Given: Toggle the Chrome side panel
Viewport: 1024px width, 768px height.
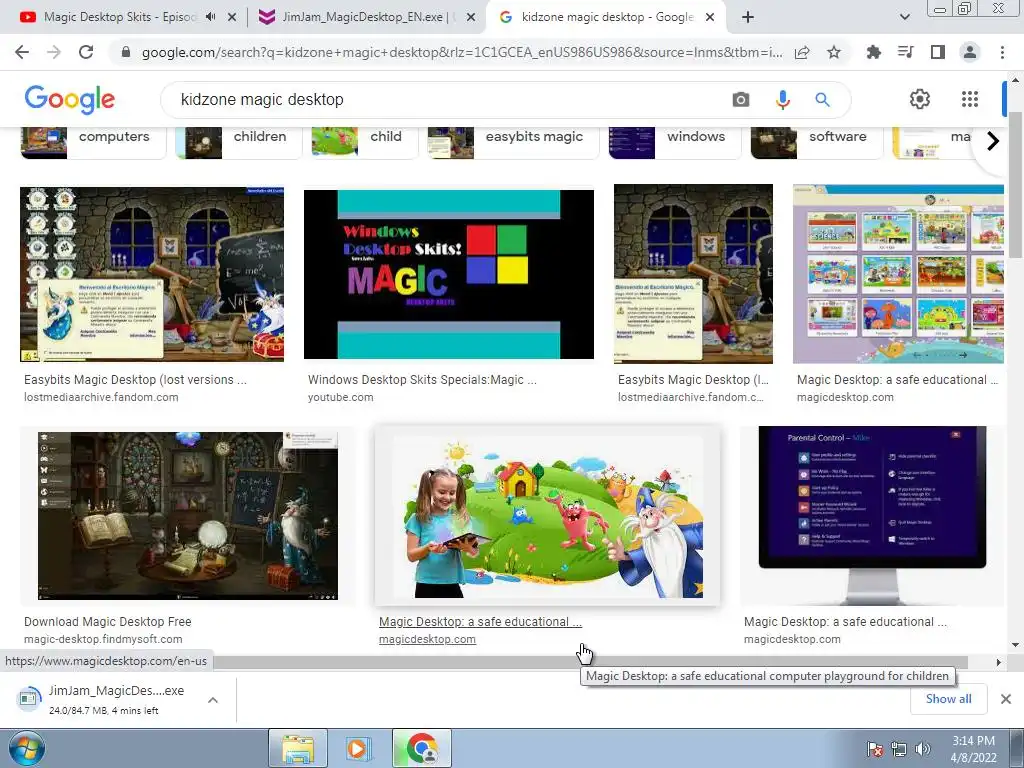Looking at the screenshot, I should (938, 52).
